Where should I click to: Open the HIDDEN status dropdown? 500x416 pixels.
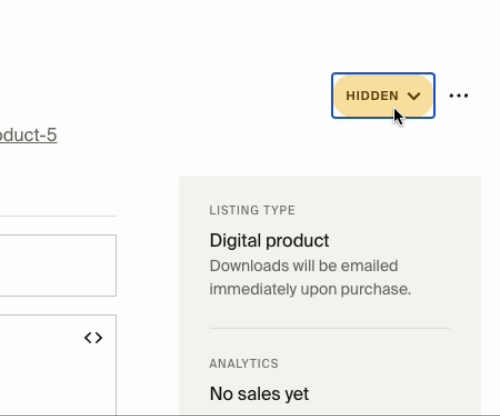point(383,96)
